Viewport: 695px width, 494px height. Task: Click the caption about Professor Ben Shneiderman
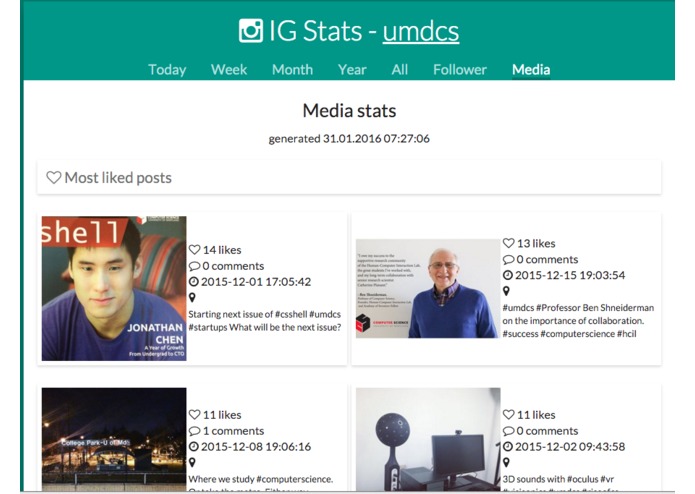click(x=578, y=320)
